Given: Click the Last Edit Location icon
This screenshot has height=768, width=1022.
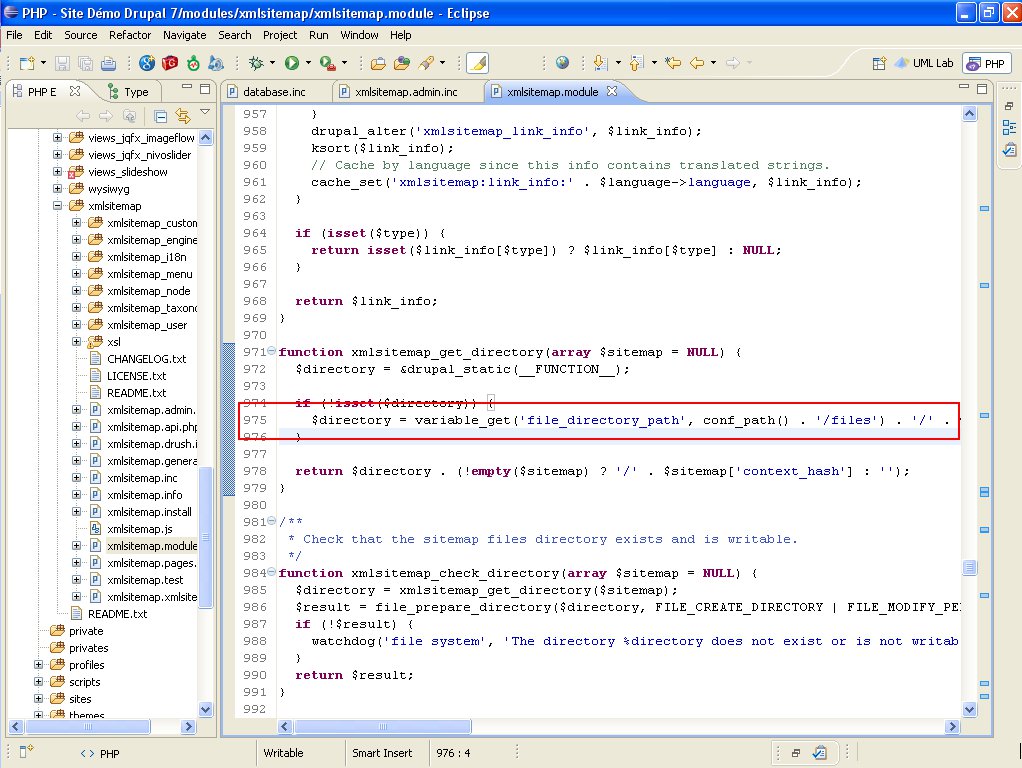Looking at the screenshot, I should tap(673, 63).
